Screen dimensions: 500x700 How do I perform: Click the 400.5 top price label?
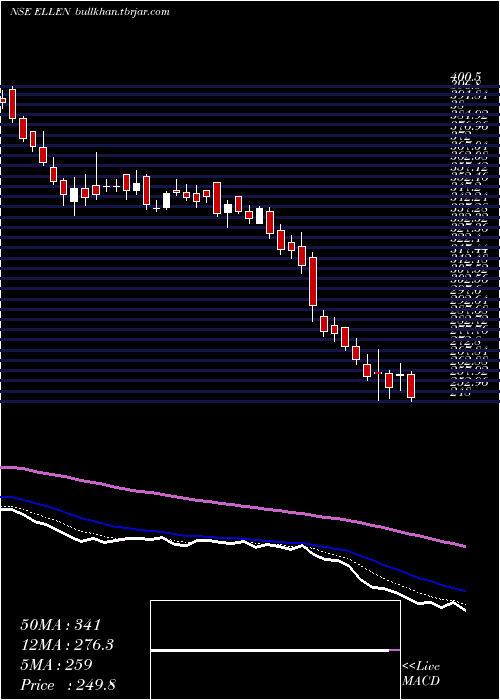(465, 79)
